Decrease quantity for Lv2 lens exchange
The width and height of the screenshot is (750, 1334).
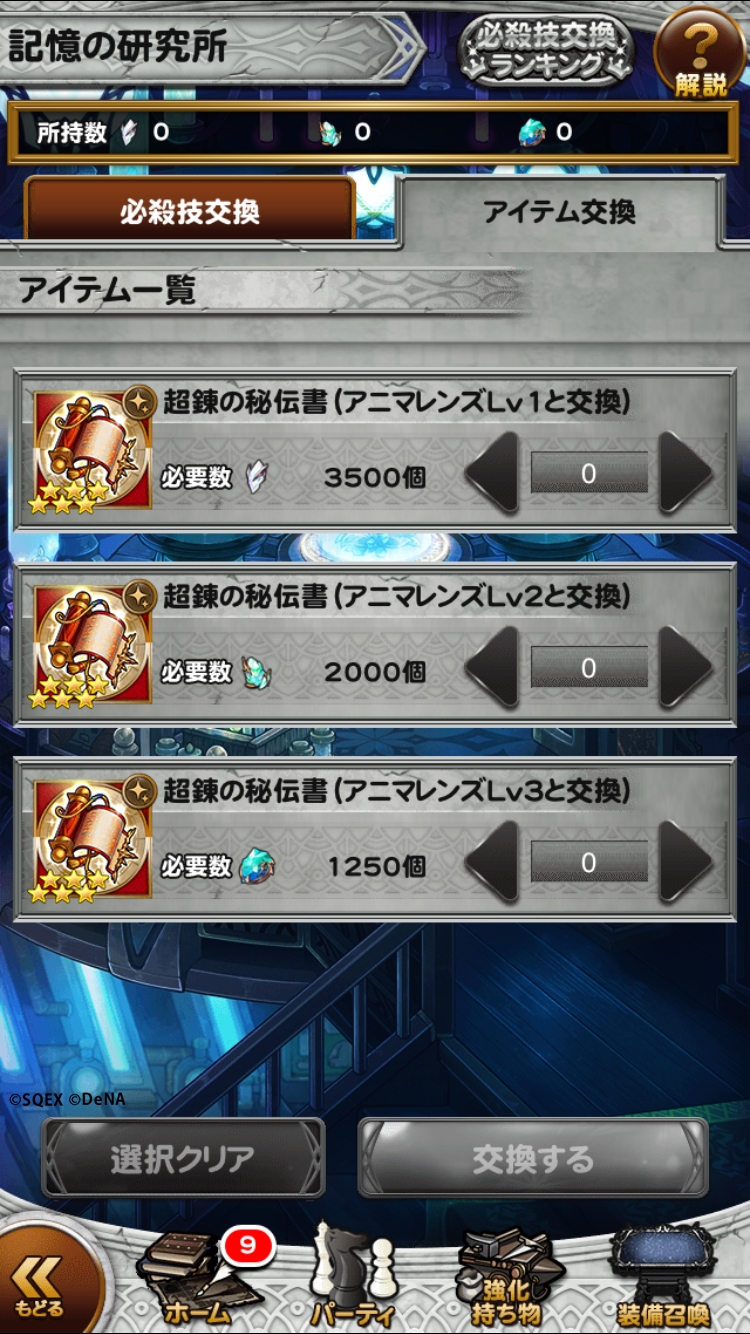(x=492, y=668)
